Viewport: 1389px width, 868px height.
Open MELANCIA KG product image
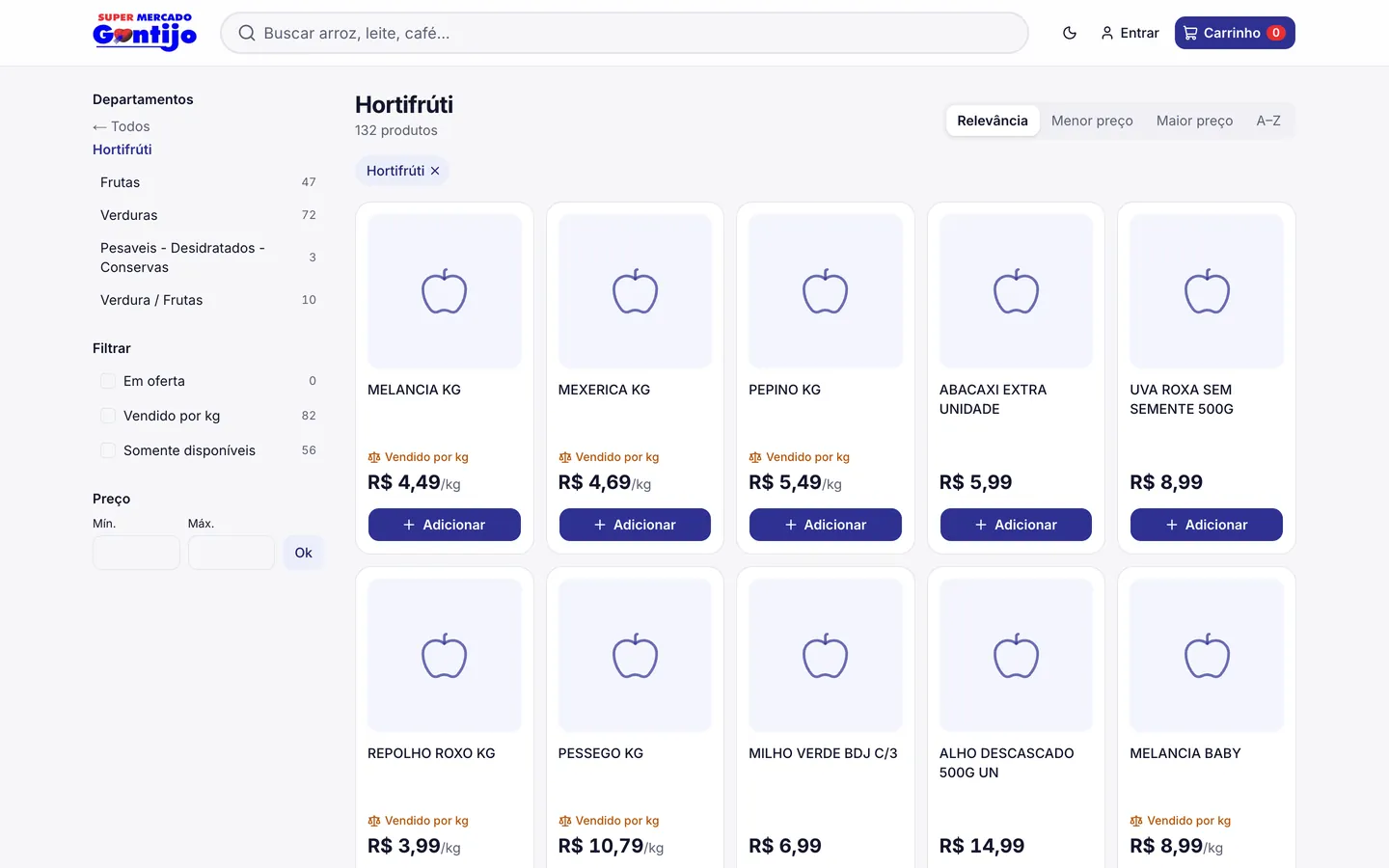point(445,291)
